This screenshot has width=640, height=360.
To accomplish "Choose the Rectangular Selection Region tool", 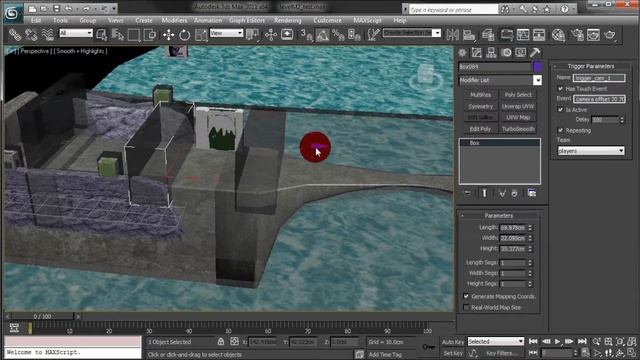I will (x=133, y=35).
